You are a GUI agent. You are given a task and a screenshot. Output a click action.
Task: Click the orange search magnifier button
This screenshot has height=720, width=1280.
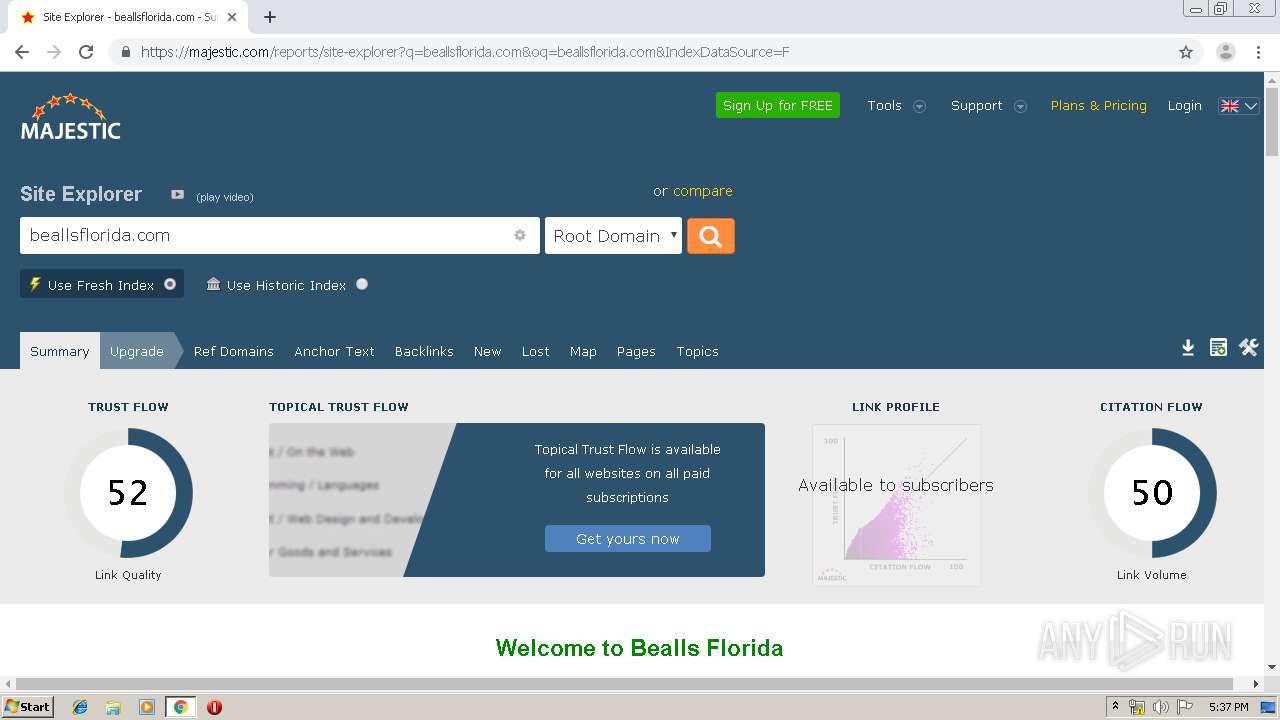pos(711,236)
